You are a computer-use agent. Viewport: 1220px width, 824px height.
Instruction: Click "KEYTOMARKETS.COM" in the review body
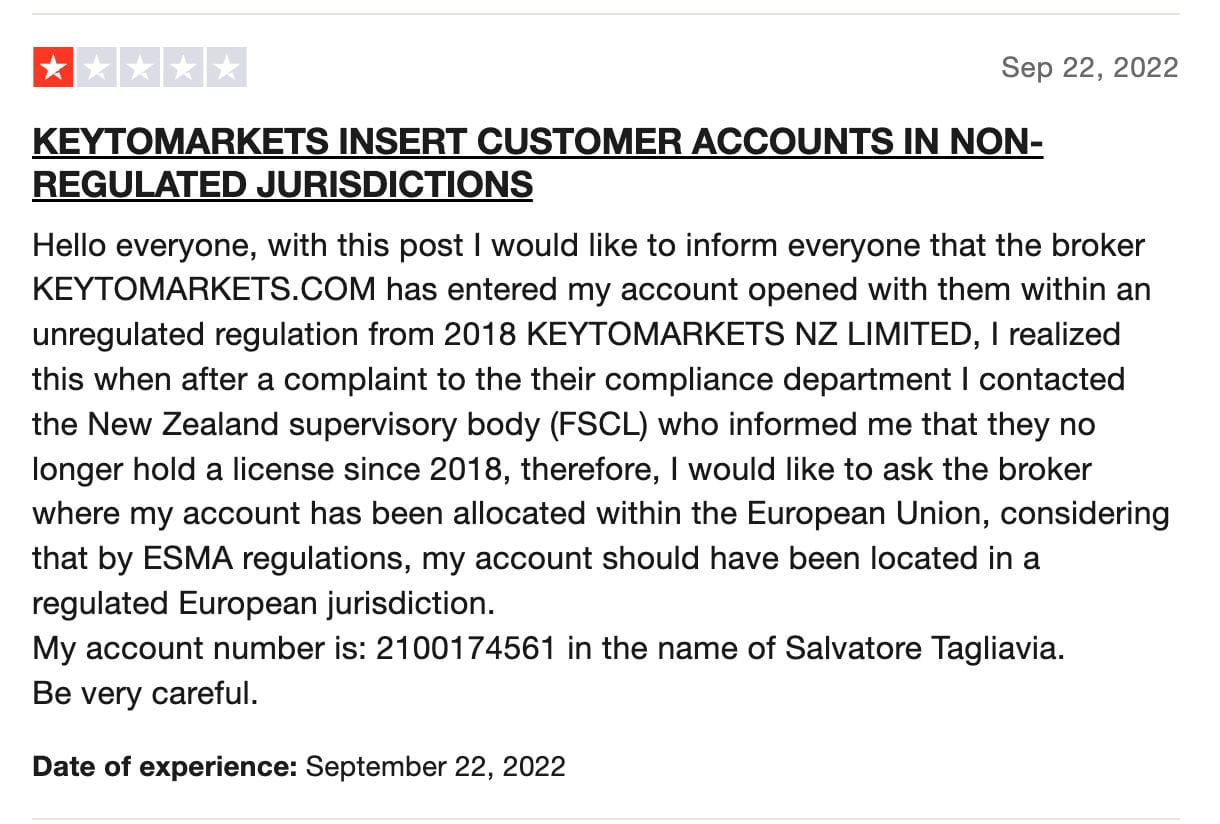point(205,289)
